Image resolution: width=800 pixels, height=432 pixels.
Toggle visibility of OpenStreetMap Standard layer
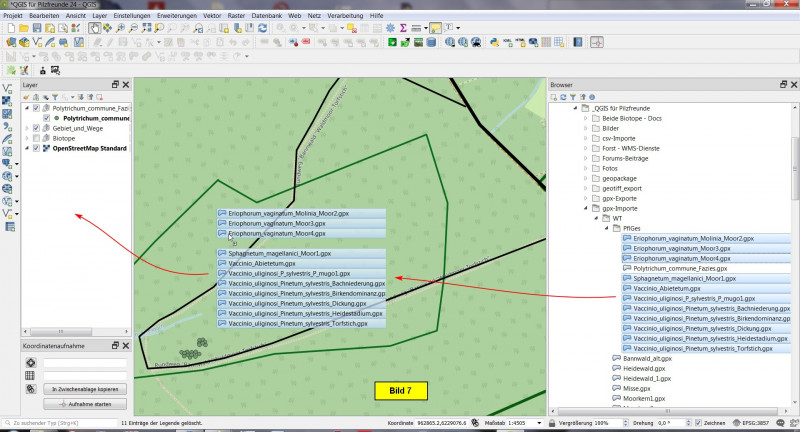[x=36, y=148]
